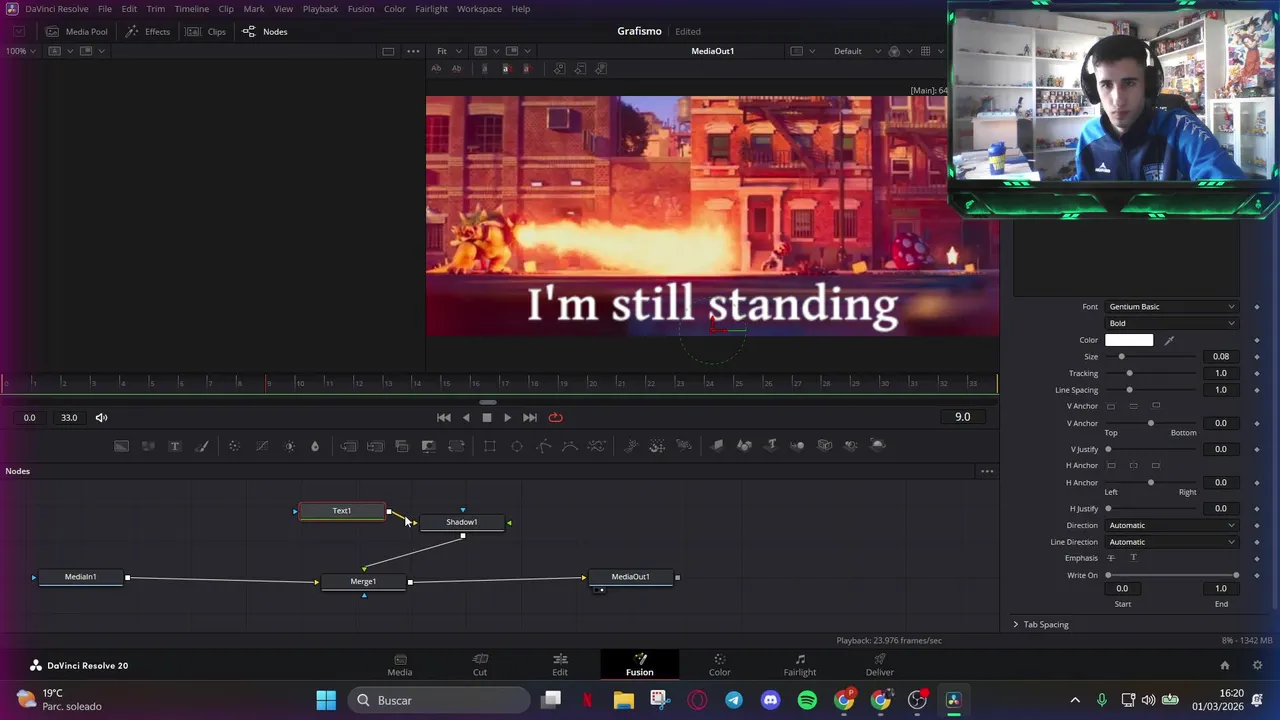Open Spotify from the taskbar
The width and height of the screenshot is (1280, 720).
807,700
